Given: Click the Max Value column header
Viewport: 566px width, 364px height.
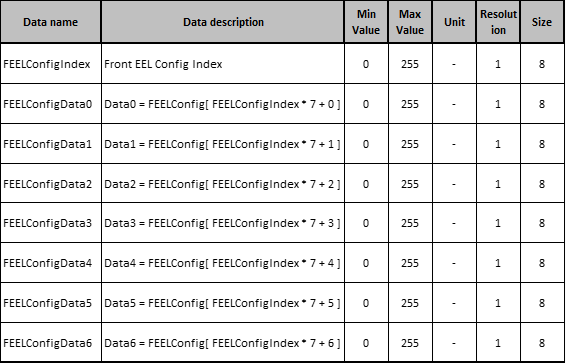Looking at the screenshot, I should click(410, 22).
